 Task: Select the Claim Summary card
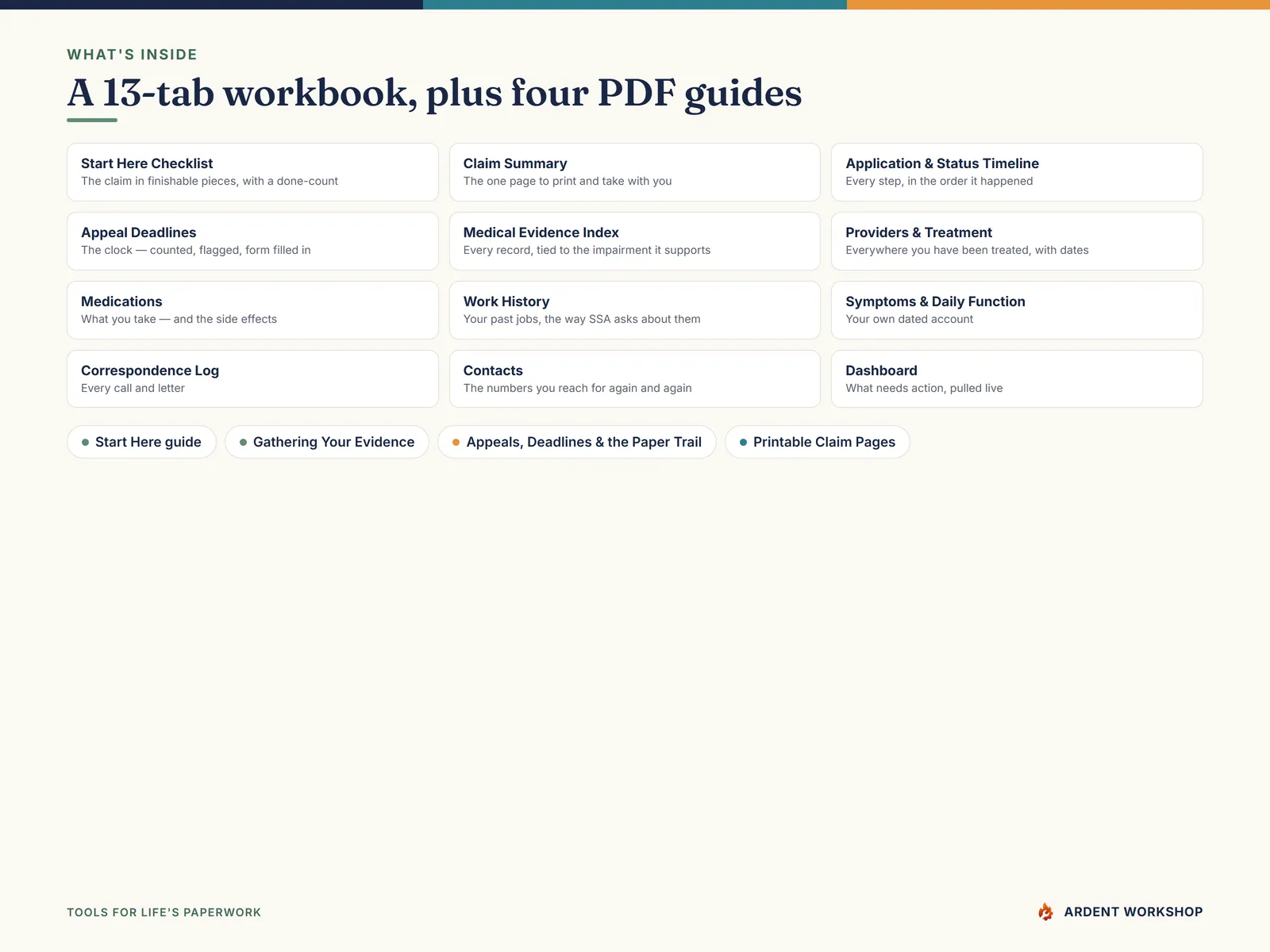pos(635,172)
